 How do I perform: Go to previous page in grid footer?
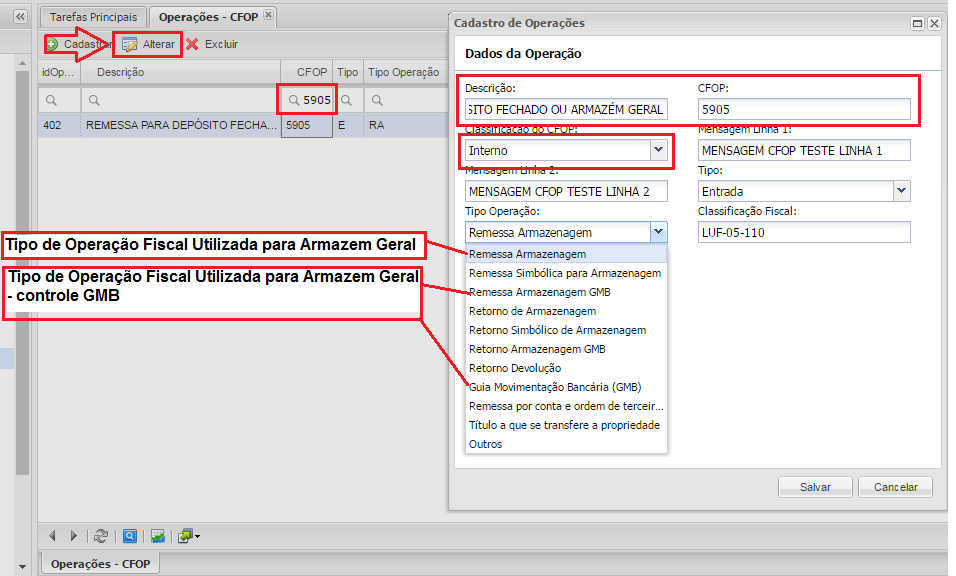click(x=52, y=536)
